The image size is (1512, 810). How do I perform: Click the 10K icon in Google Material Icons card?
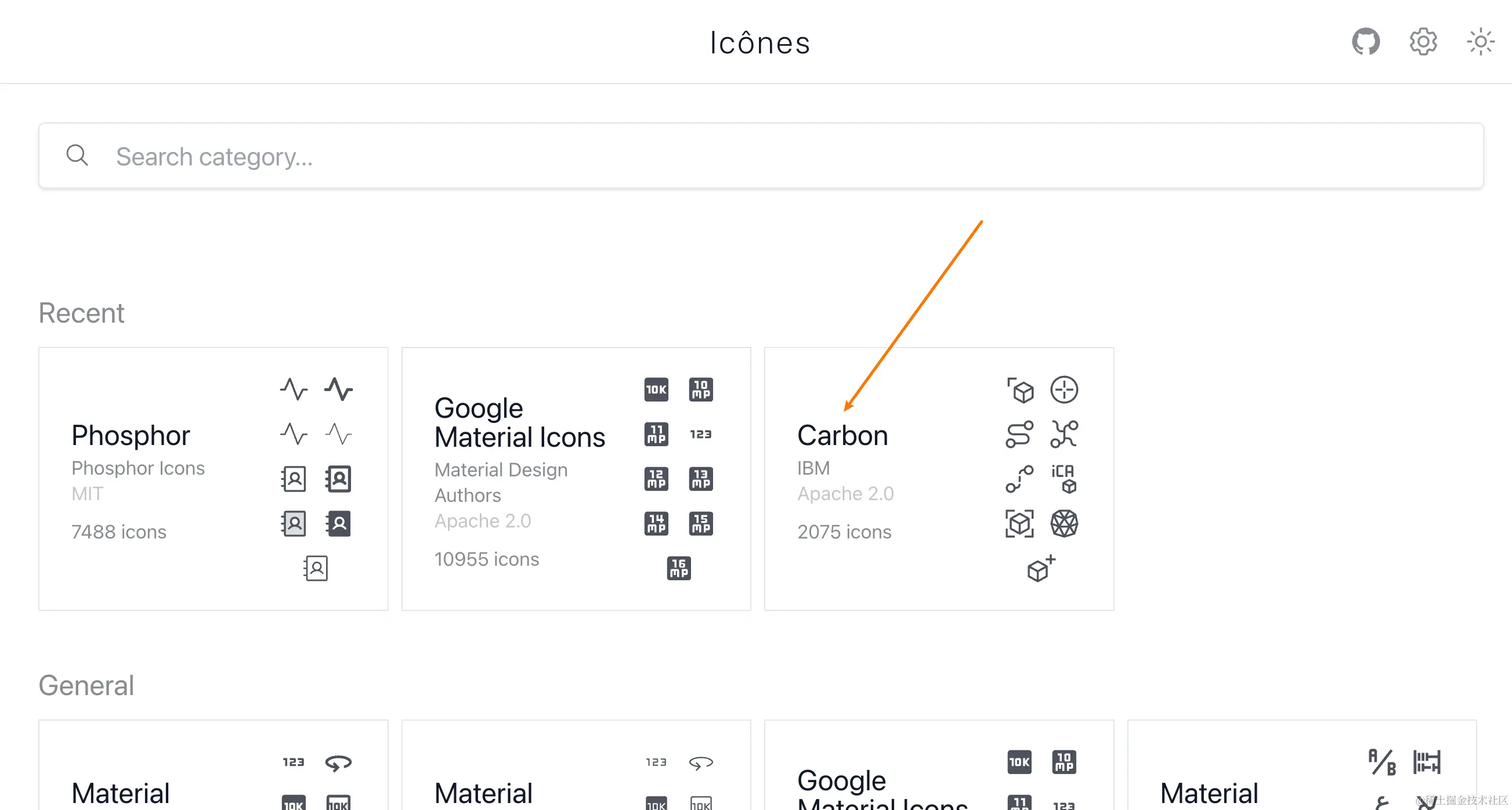click(656, 389)
